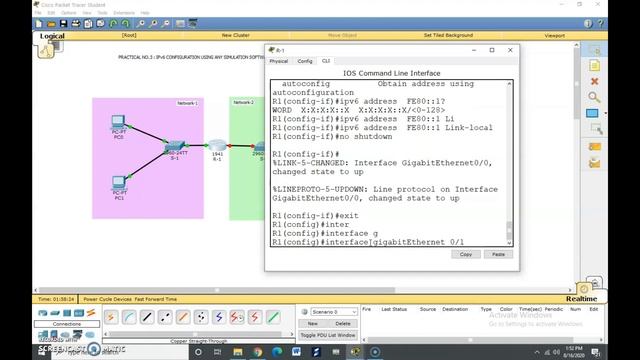The height and width of the screenshot is (360, 640).
Task: Switch to the Physical tab of R-1
Action: [x=279, y=61]
